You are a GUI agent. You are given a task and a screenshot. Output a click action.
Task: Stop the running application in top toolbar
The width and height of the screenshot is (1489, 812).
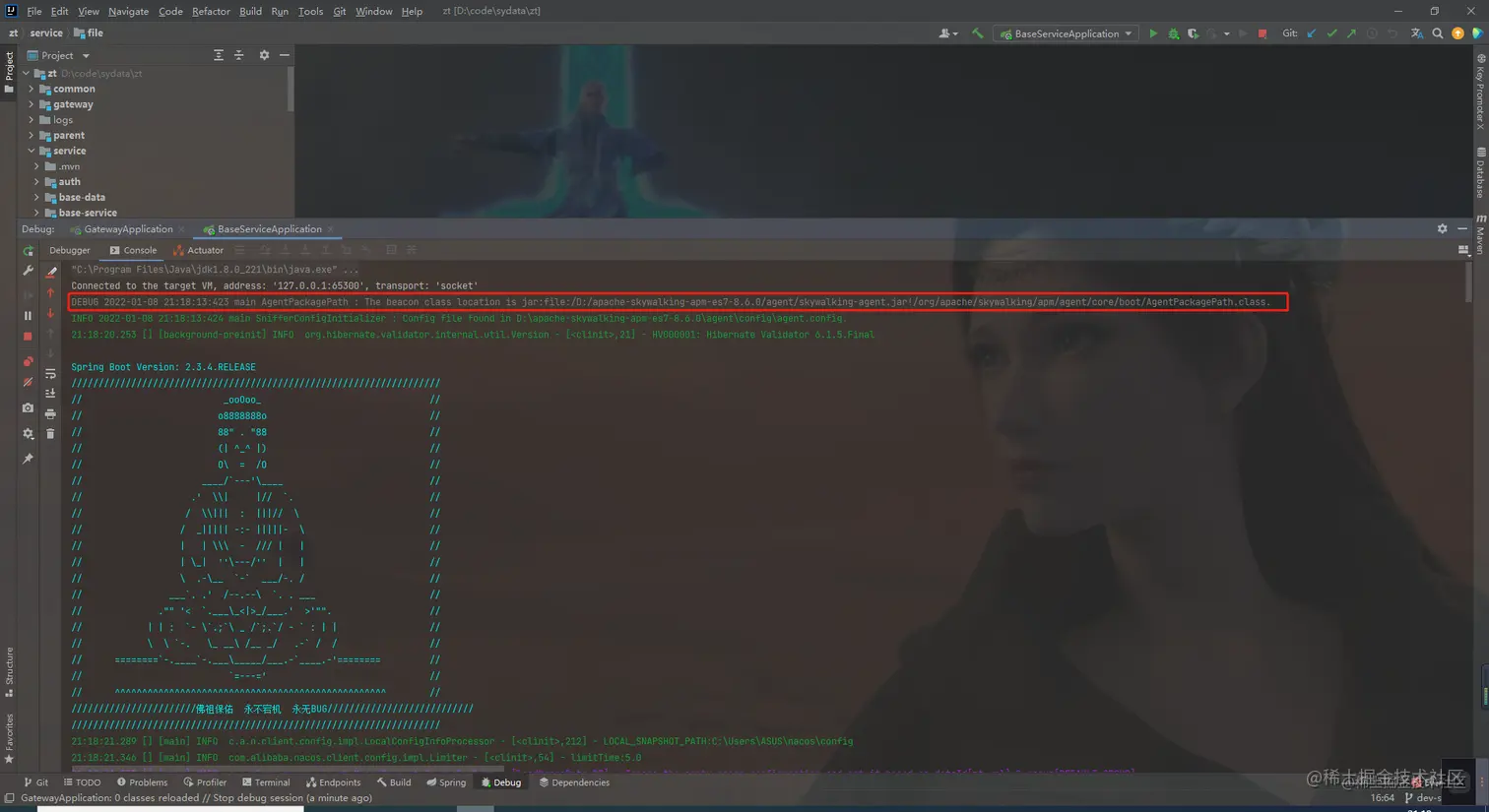pyautogui.click(x=1262, y=33)
